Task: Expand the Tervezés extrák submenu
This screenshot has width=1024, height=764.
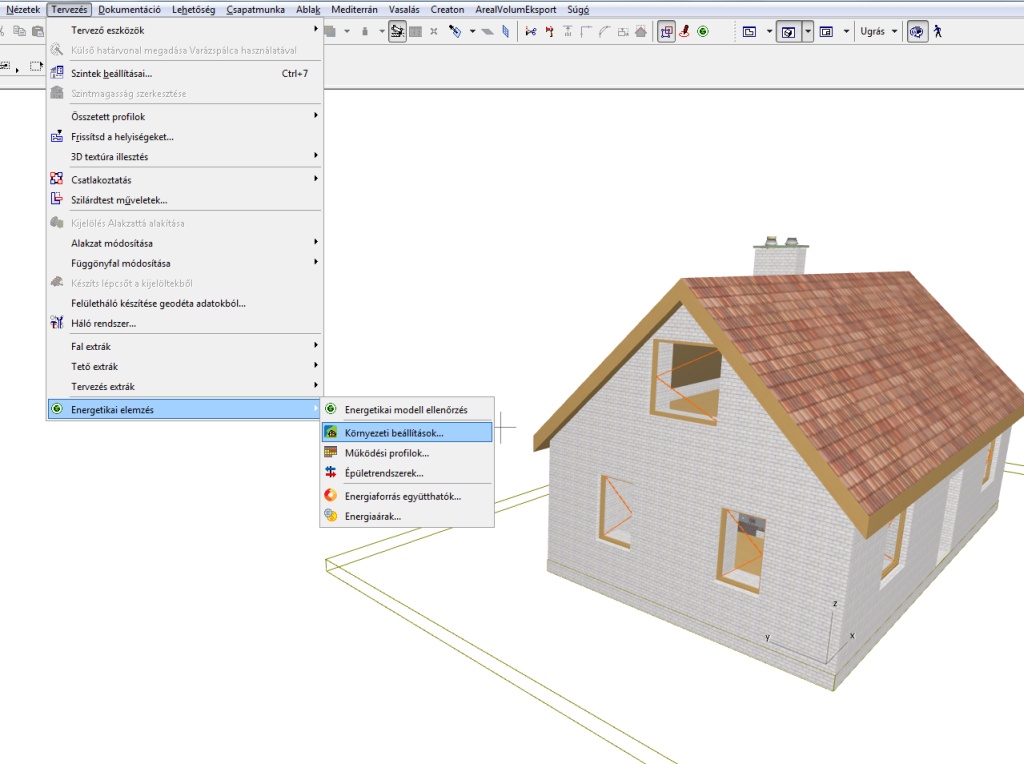Action: tap(185, 387)
